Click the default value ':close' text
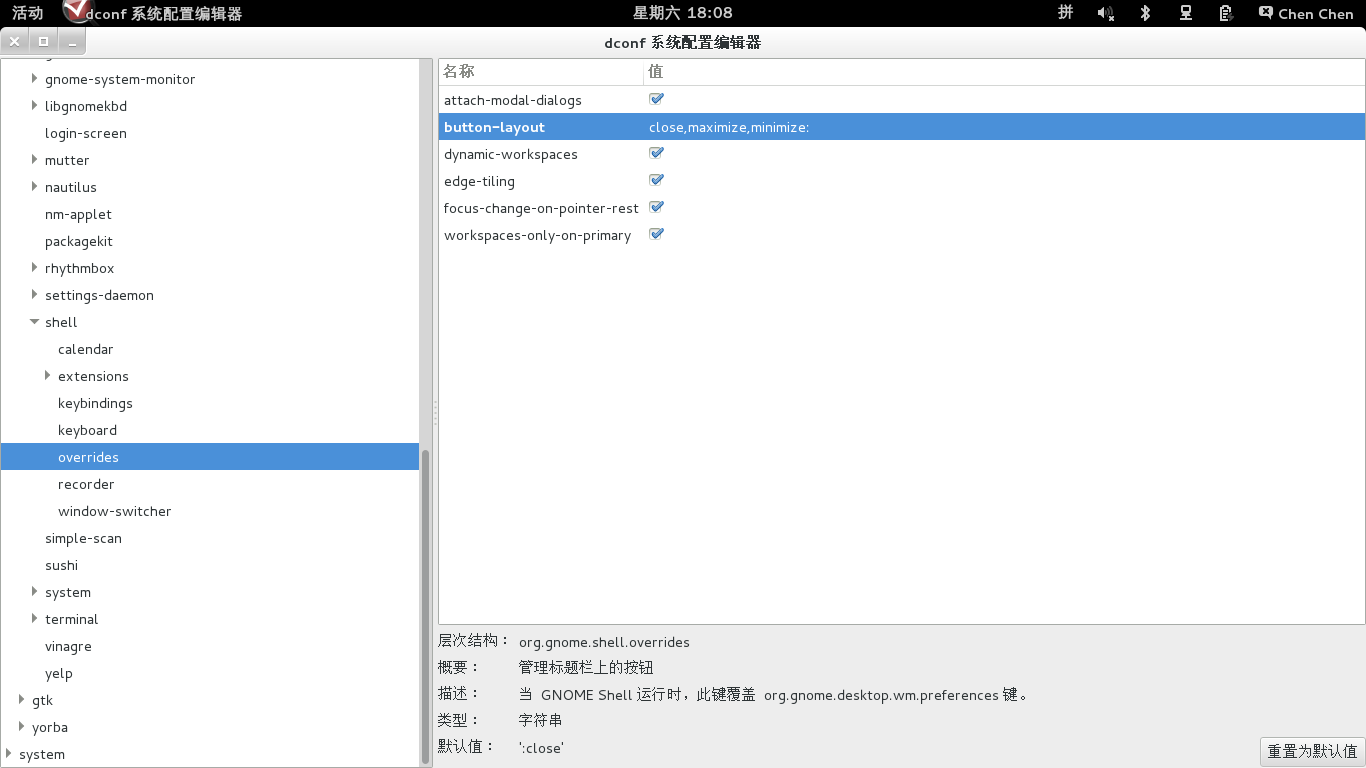Screen dimensions: 1366x768 coord(541,747)
